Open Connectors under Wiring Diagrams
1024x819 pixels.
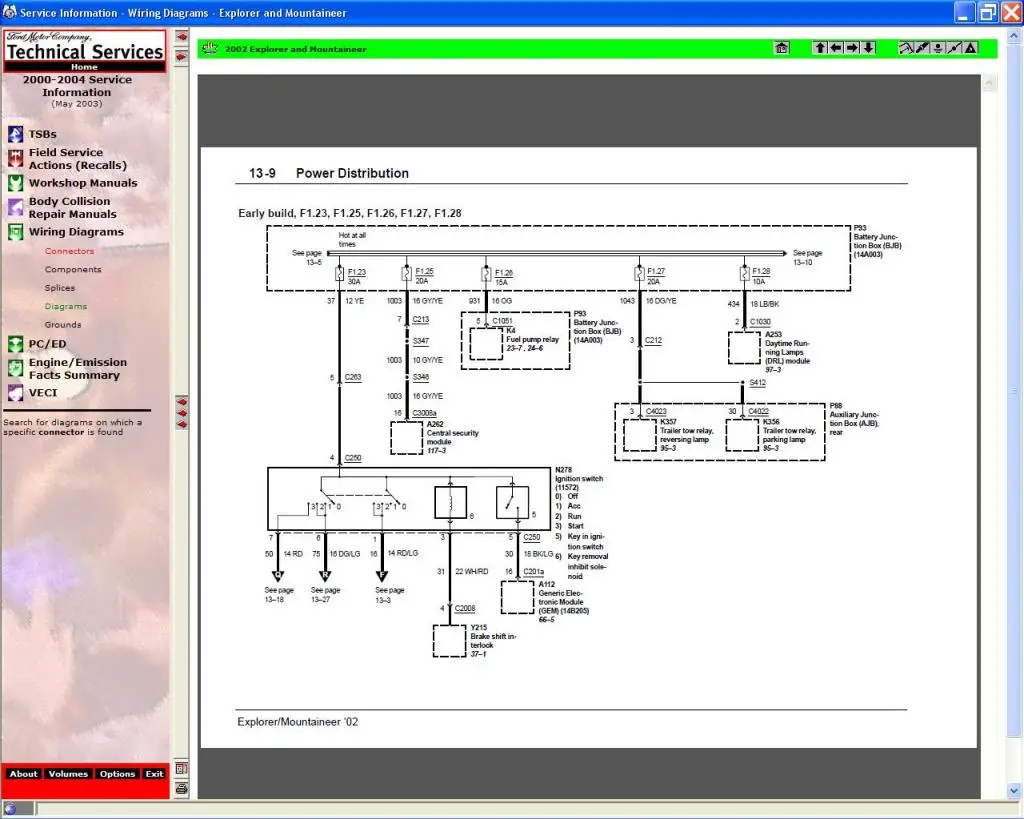click(x=69, y=251)
